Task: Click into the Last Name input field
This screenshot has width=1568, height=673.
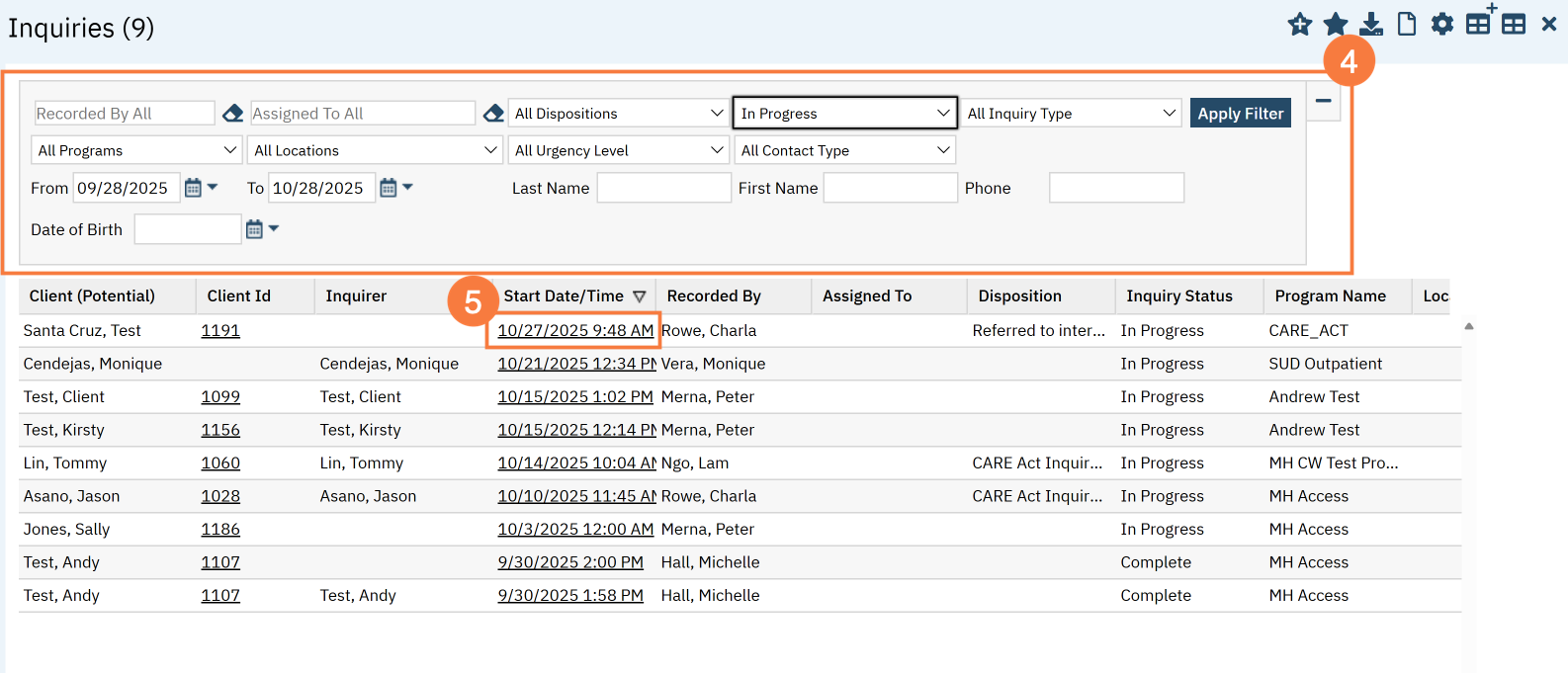Action: click(x=663, y=188)
